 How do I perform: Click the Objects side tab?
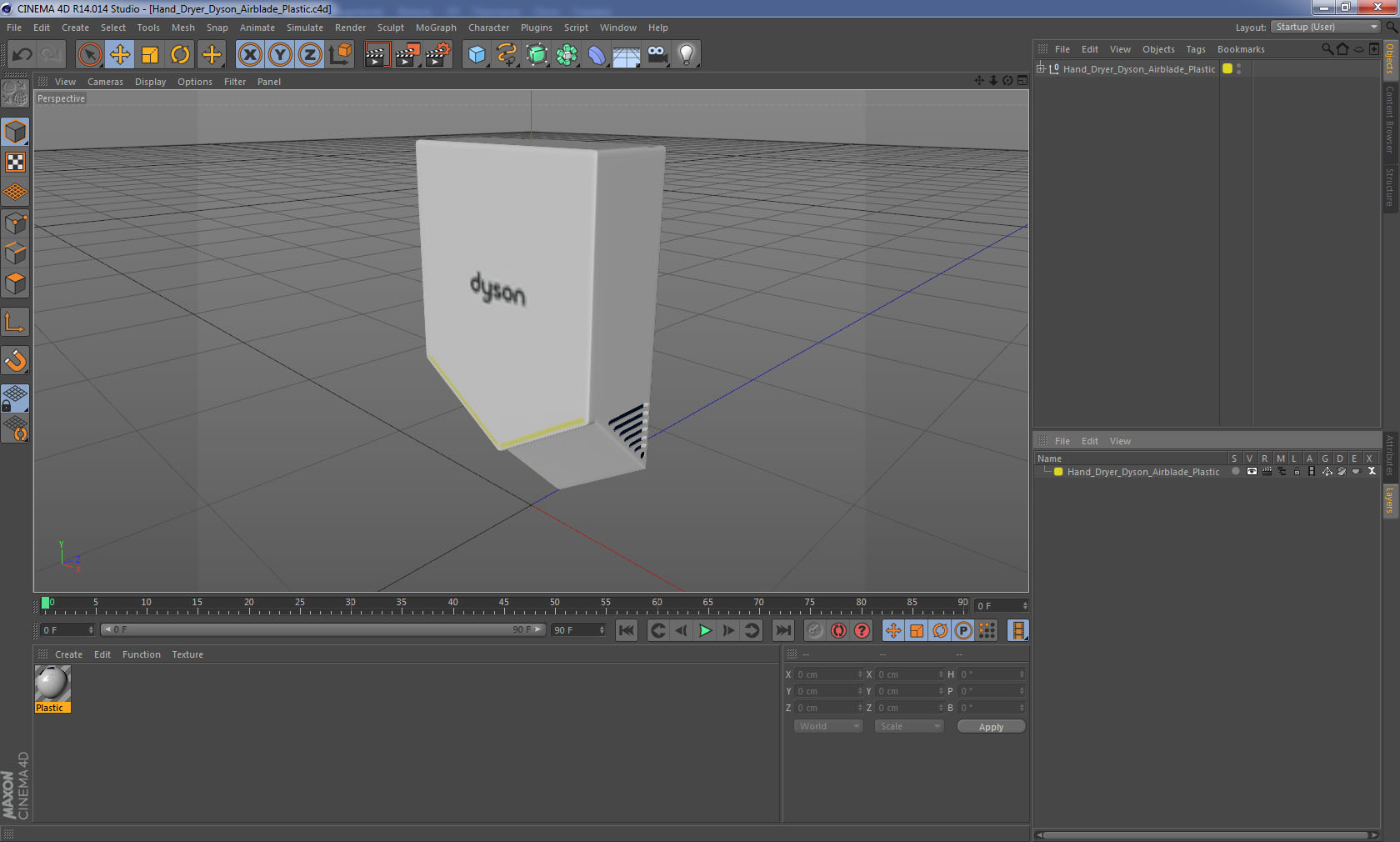(x=1390, y=58)
